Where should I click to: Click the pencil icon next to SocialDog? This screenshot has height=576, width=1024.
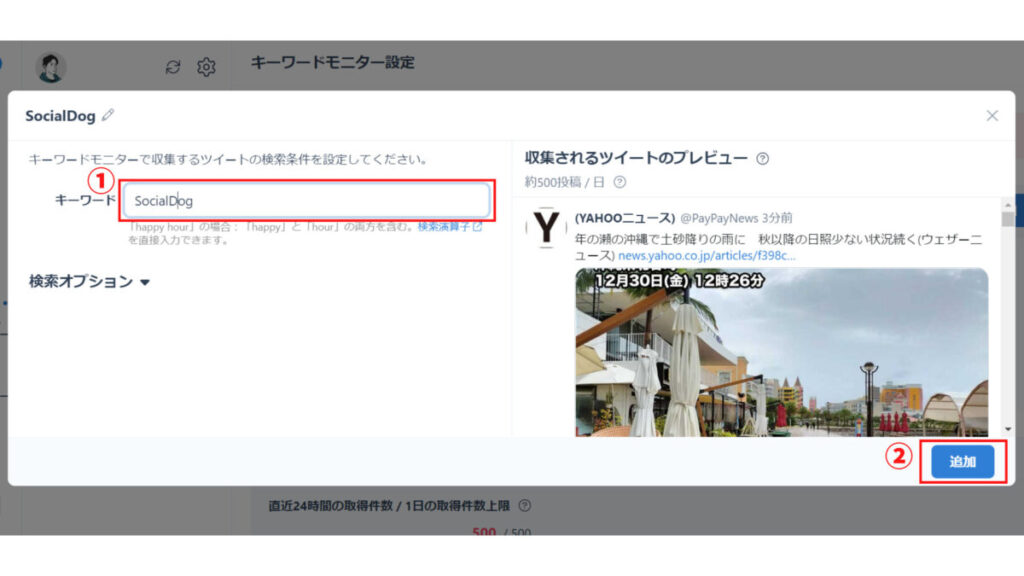(108, 116)
